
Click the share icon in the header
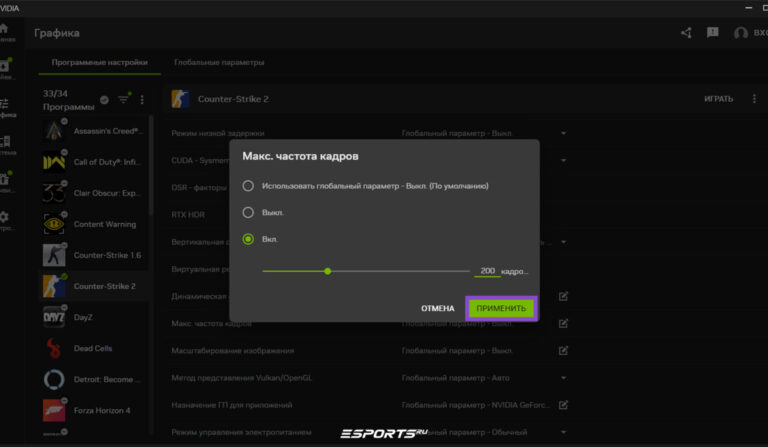(x=686, y=33)
